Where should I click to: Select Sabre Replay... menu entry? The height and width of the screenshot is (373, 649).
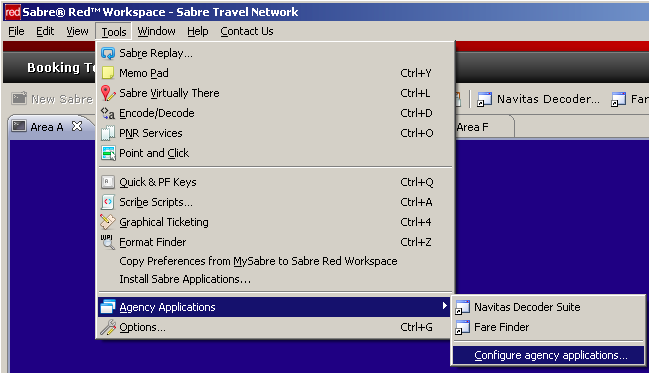pos(275,53)
